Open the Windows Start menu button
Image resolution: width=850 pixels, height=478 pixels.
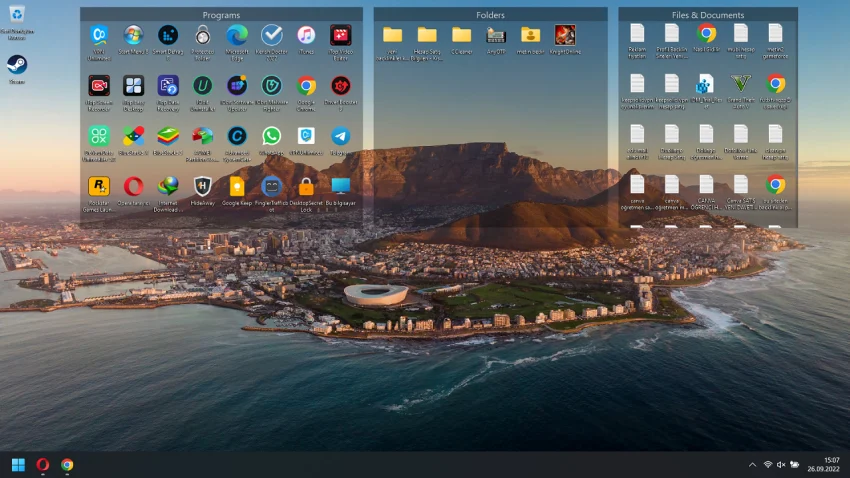[18, 465]
